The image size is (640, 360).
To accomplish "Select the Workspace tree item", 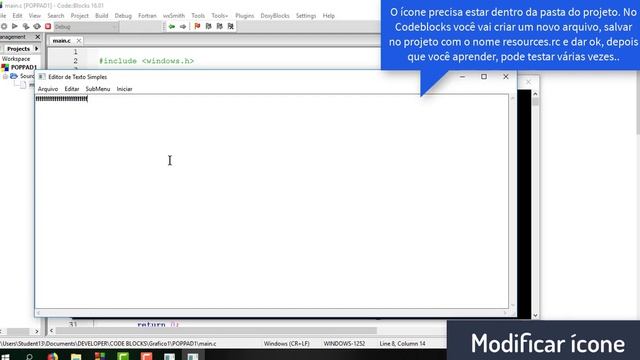I will pyautogui.click(x=16, y=59).
